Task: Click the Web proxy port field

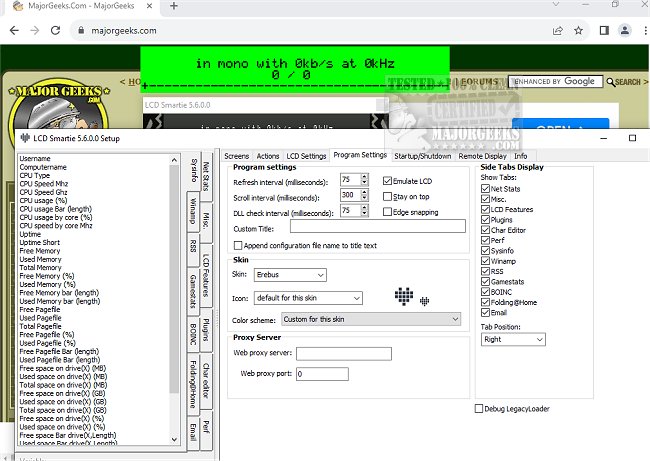Action: click(322, 374)
